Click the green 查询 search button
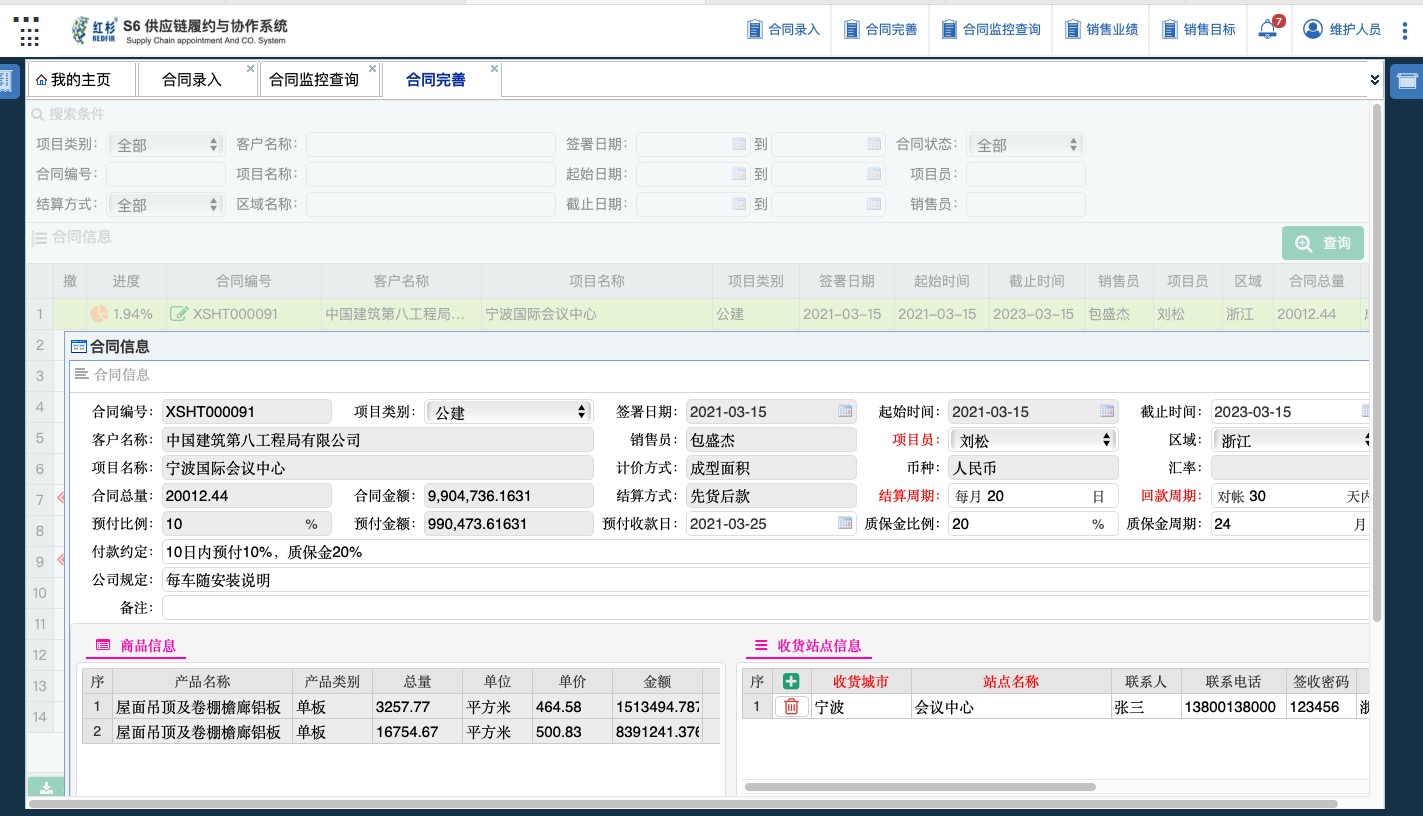Image resolution: width=1423 pixels, height=816 pixels. [x=1322, y=243]
